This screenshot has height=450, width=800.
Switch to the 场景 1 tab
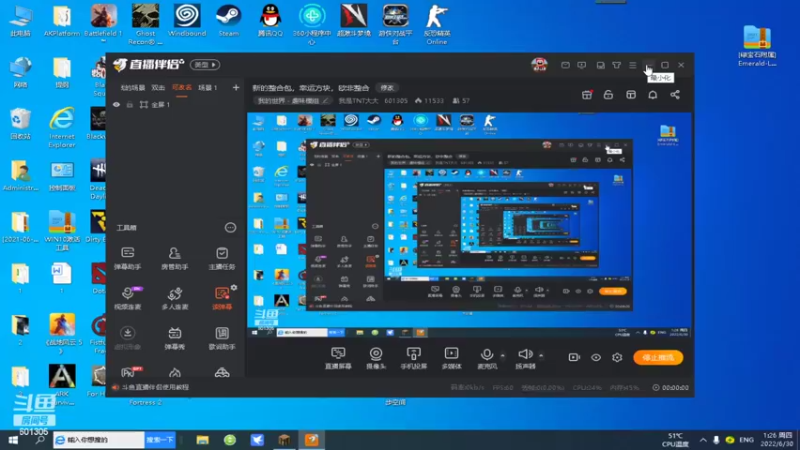click(208, 88)
